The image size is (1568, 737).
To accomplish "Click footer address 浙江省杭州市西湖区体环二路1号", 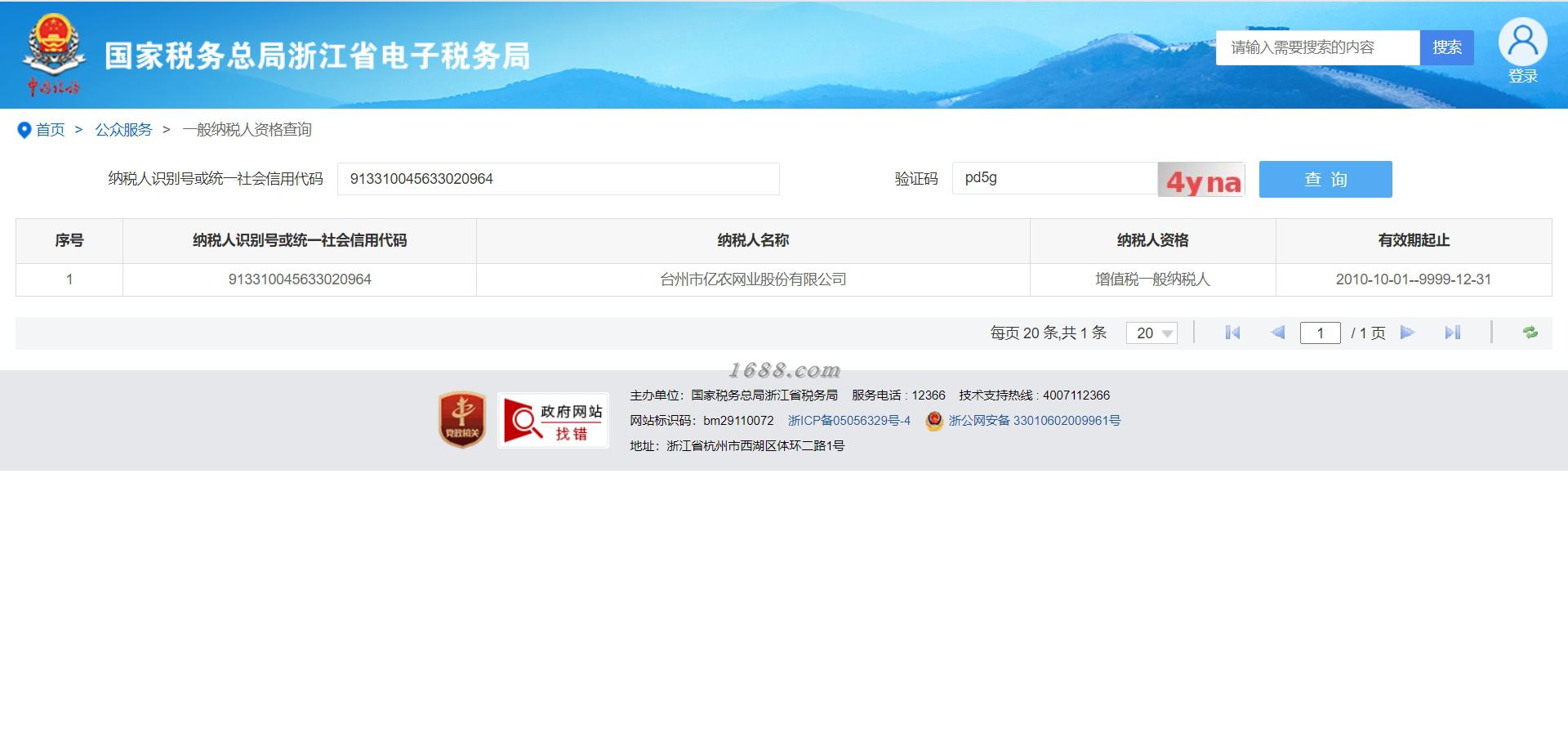I will click(737, 446).
